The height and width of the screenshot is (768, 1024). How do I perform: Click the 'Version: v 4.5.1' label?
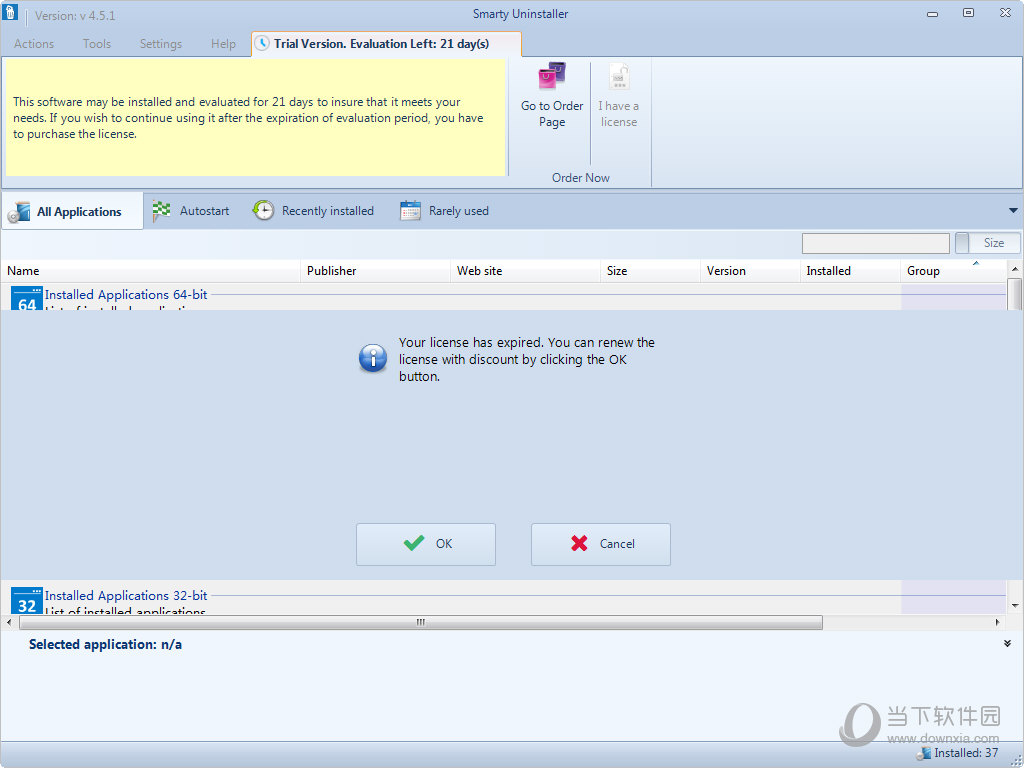click(x=75, y=16)
